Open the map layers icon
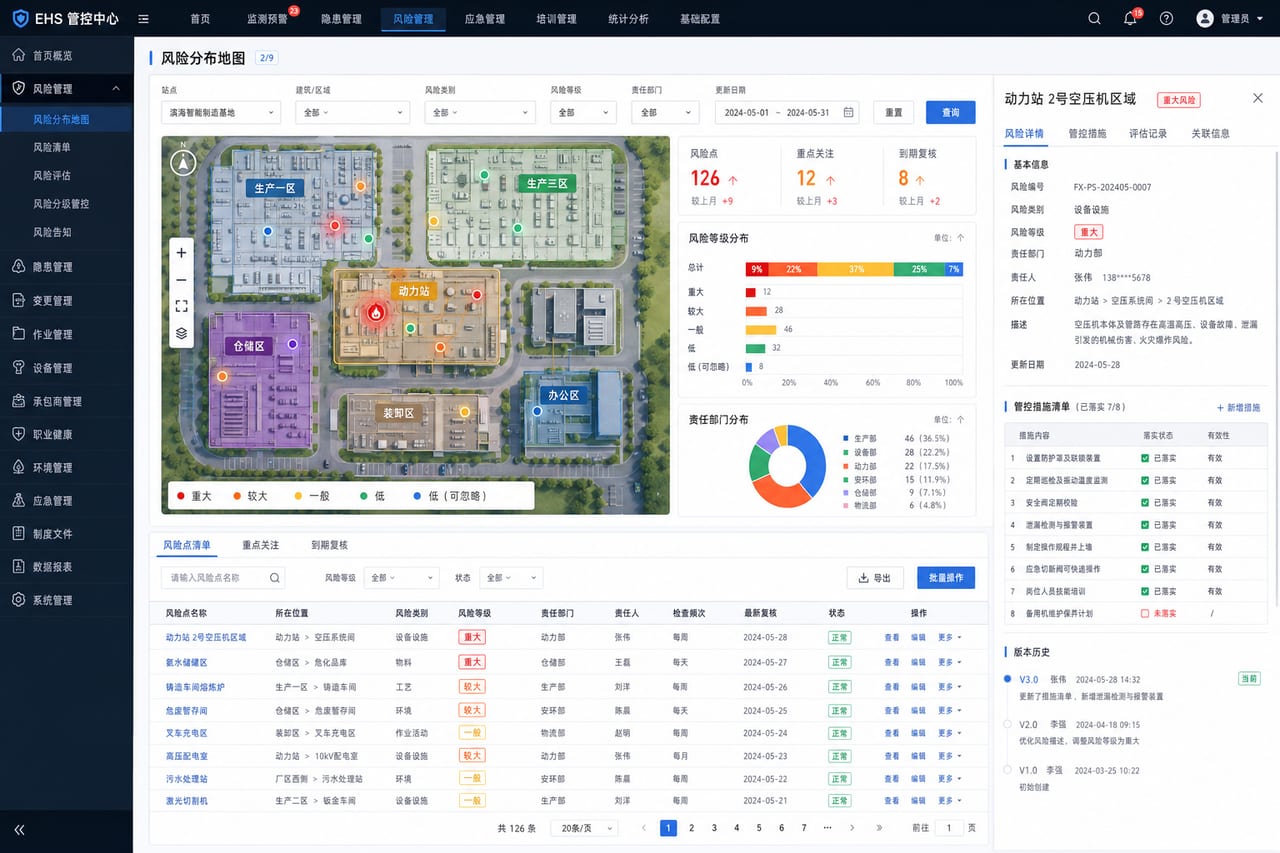Image resolution: width=1280 pixels, height=853 pixels. (181, 333)
